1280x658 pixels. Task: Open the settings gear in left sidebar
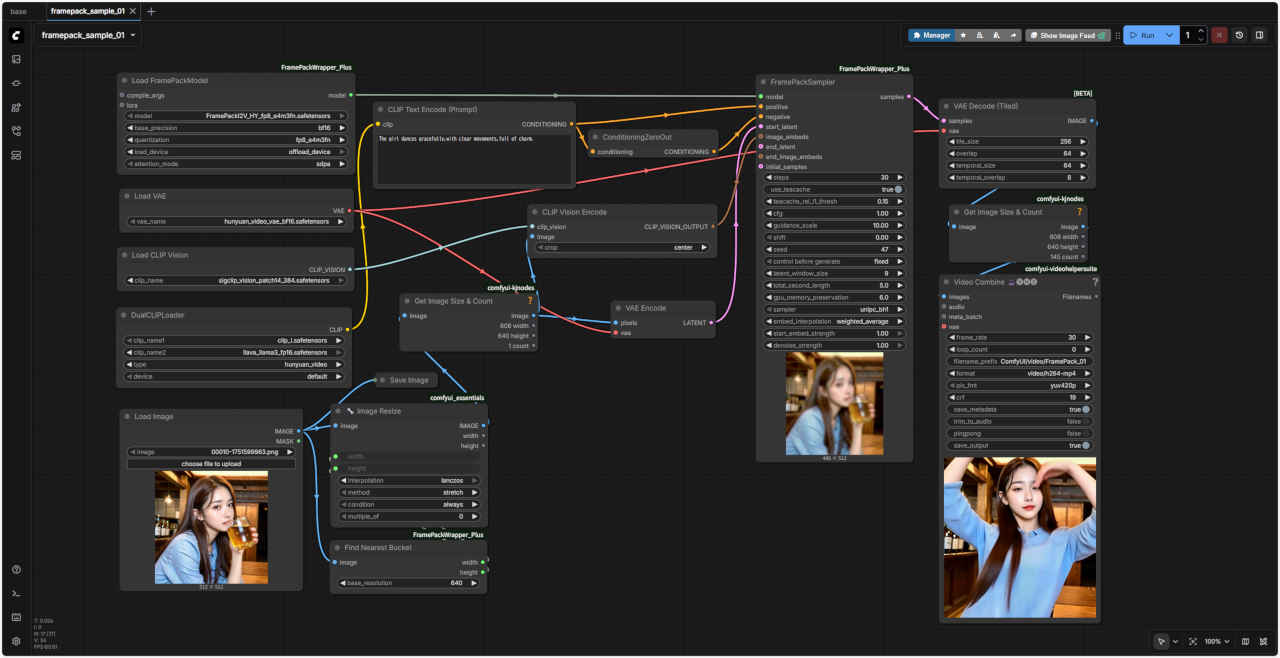click(x=16, y=641)
